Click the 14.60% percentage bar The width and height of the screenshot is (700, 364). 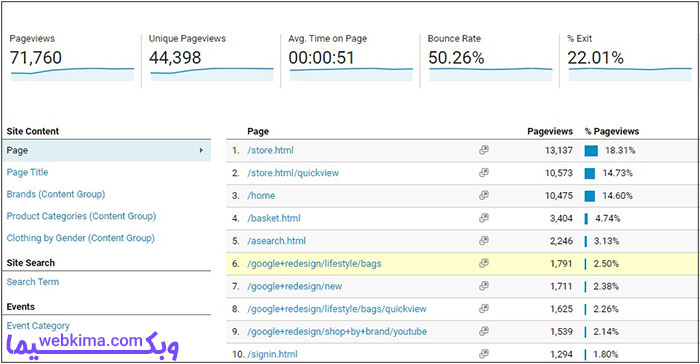pyautogui.click(x=590, y=196)
